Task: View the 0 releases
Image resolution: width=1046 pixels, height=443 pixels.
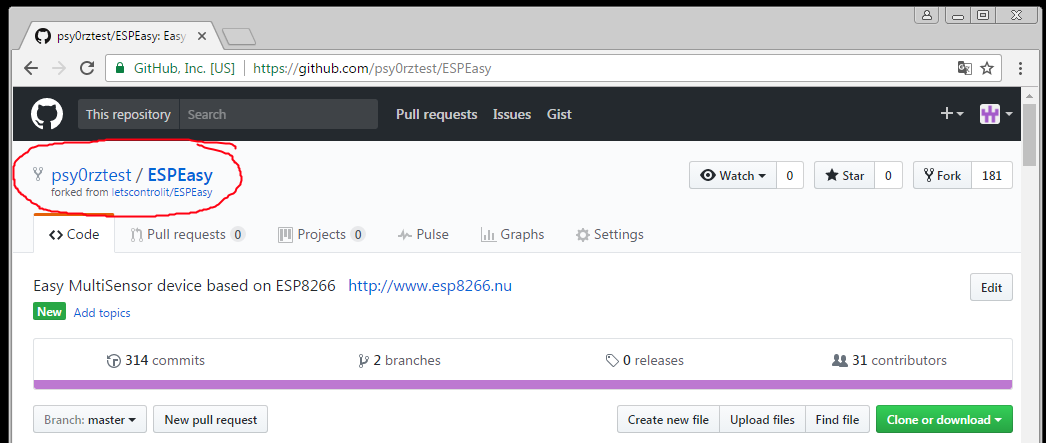Action: pos(644,360)
